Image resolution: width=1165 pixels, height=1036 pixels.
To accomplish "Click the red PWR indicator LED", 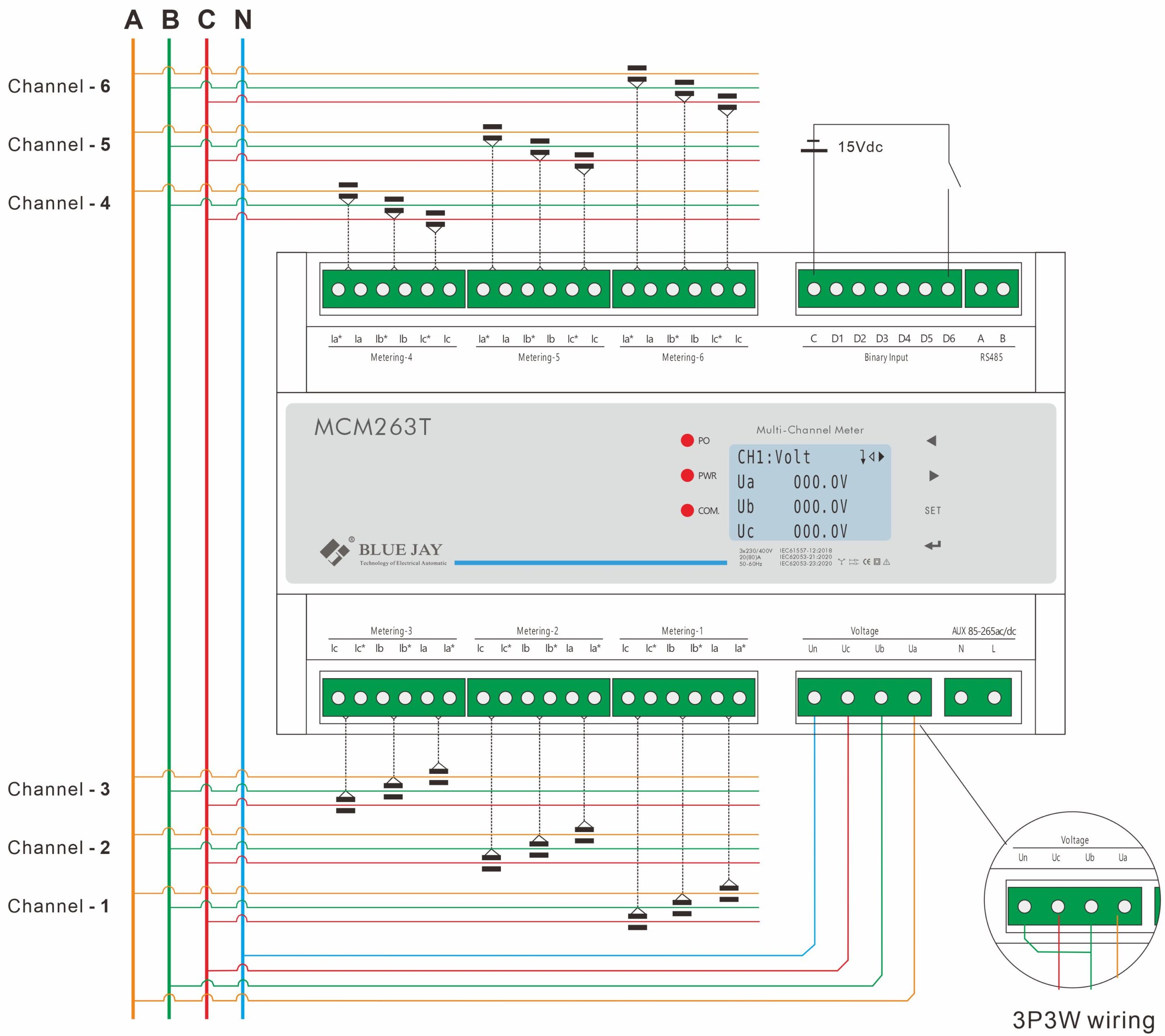I will [x=687, y=475].
